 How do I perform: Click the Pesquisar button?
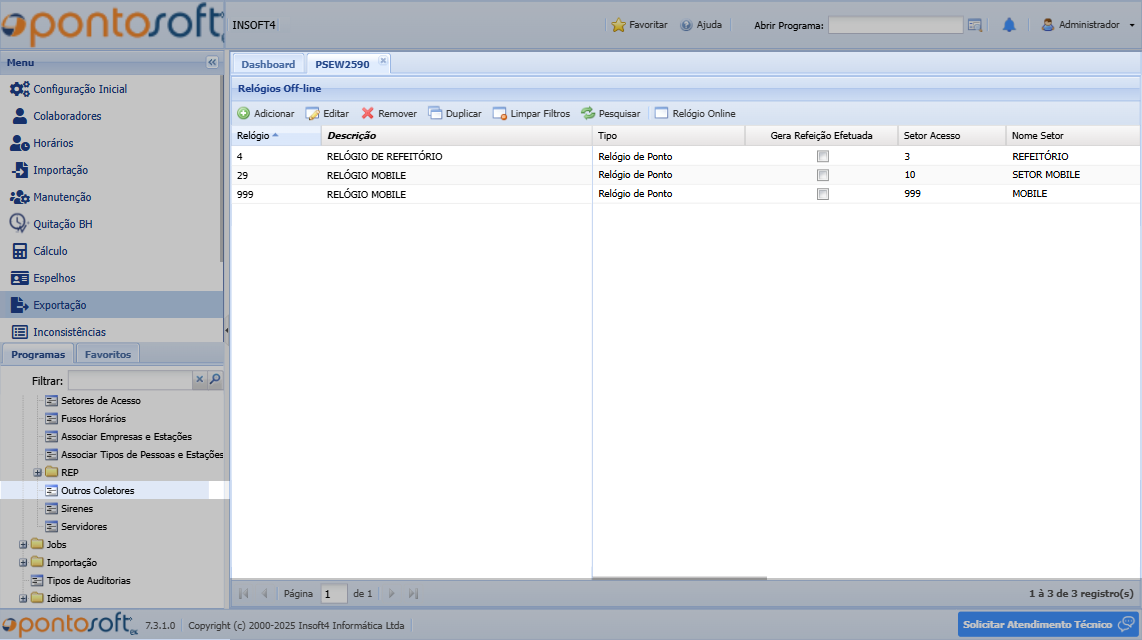[611, 114]
